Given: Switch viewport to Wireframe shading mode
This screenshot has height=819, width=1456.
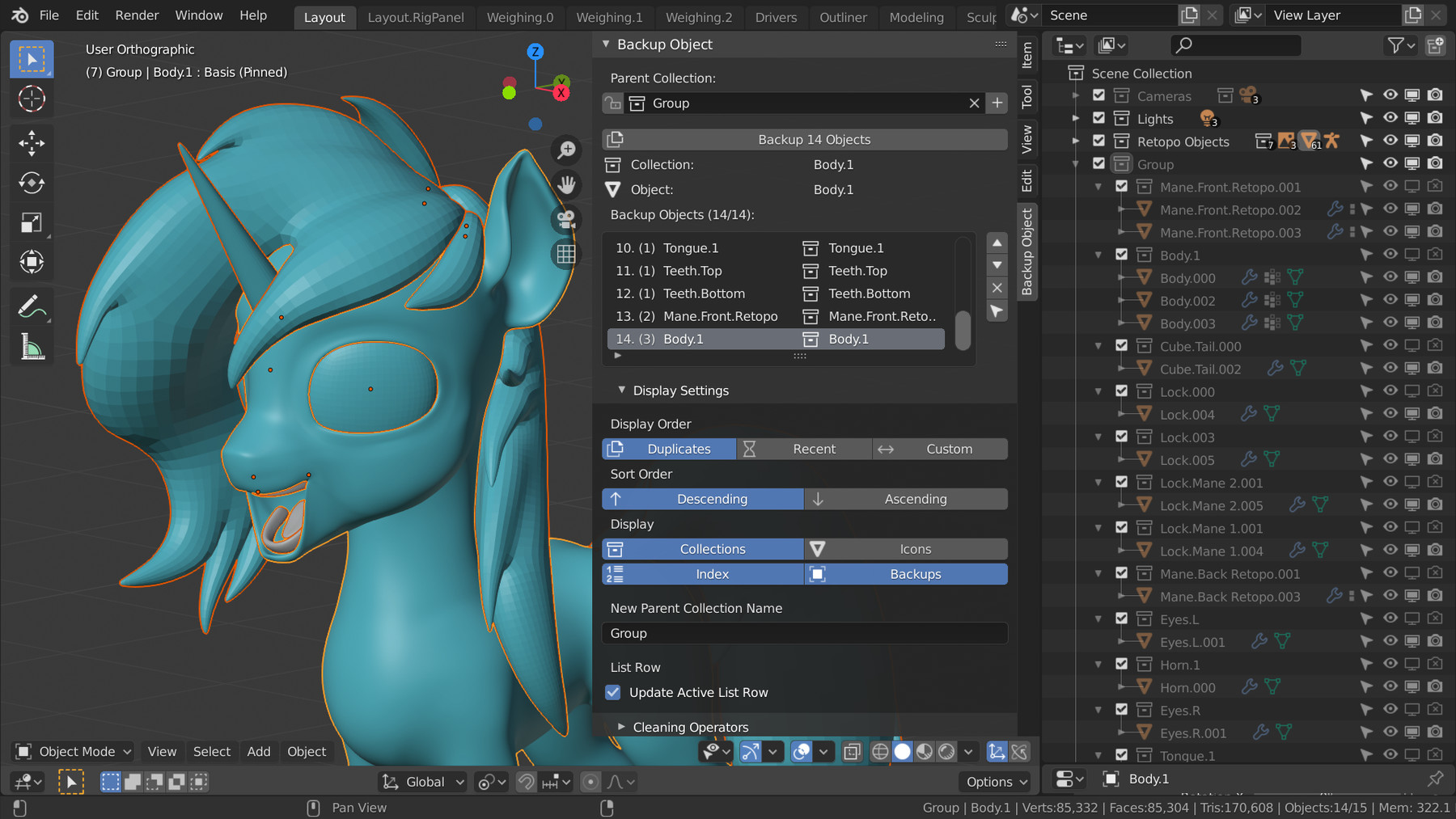Looking at the screenshot, I should click(x=880, y=751).
